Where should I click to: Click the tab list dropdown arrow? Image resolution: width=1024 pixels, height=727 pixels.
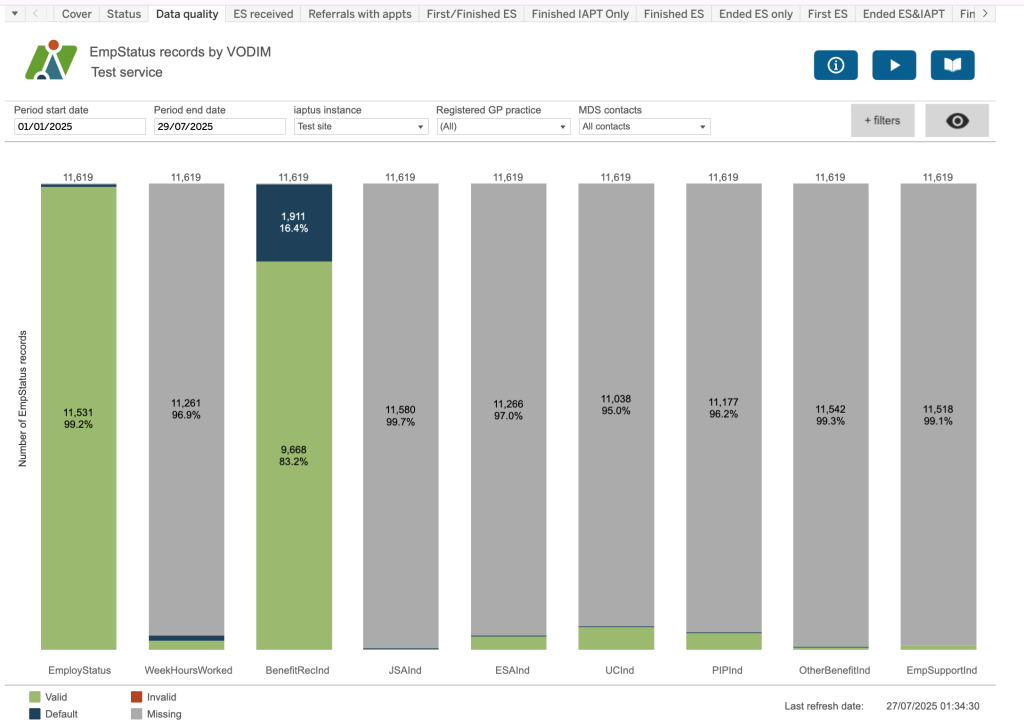(x=14, y=14)
